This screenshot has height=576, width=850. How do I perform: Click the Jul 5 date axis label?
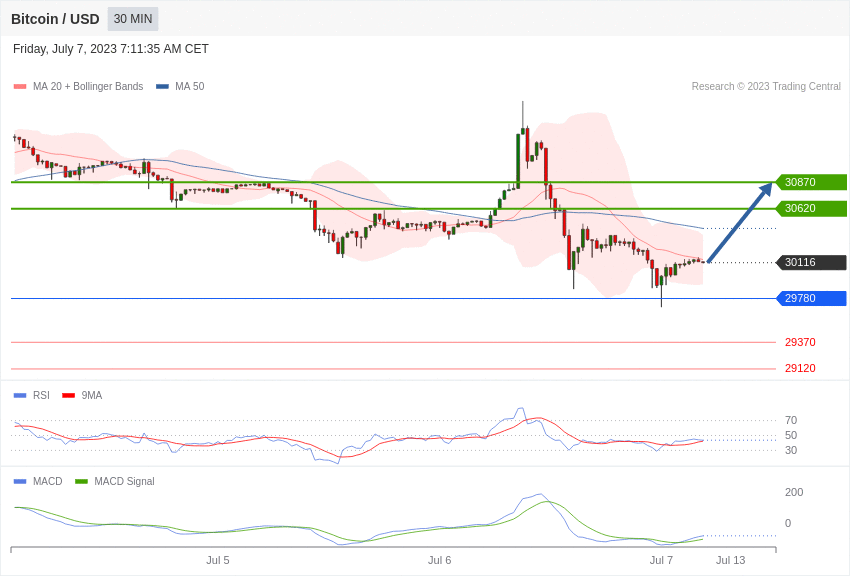[x=217, y=560]
